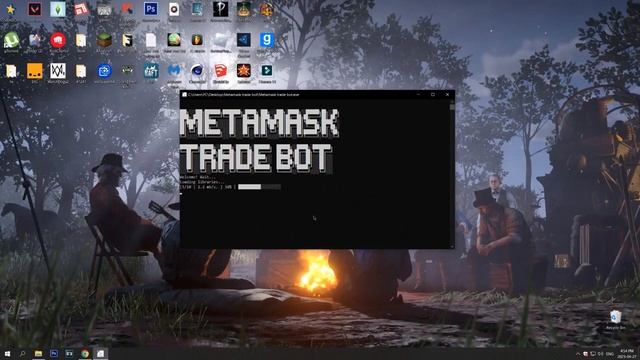Launch the Watch Dogs 2 shortcut

click(58, 71)
